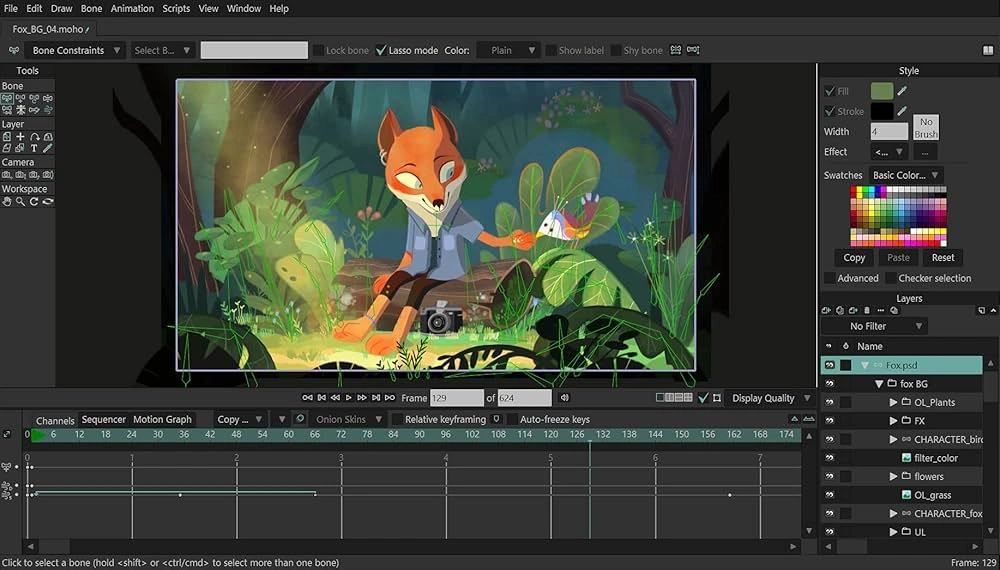Hide the OL_grass layer with eye icon
The width and height of the screenshot is (1000, 570).
[x=829, y=495]
